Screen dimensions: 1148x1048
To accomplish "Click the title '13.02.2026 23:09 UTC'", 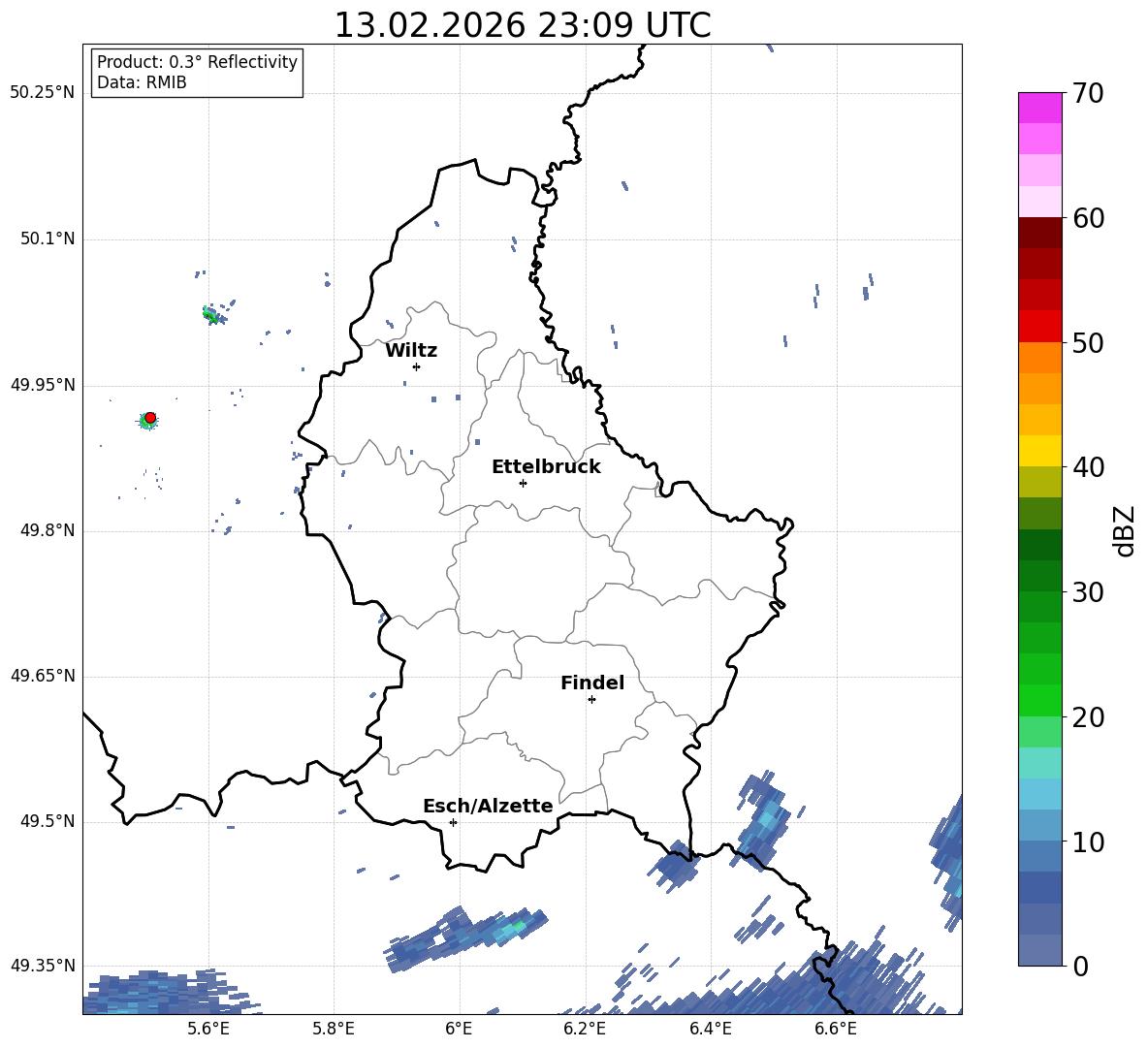I will [x=522, y=25].
